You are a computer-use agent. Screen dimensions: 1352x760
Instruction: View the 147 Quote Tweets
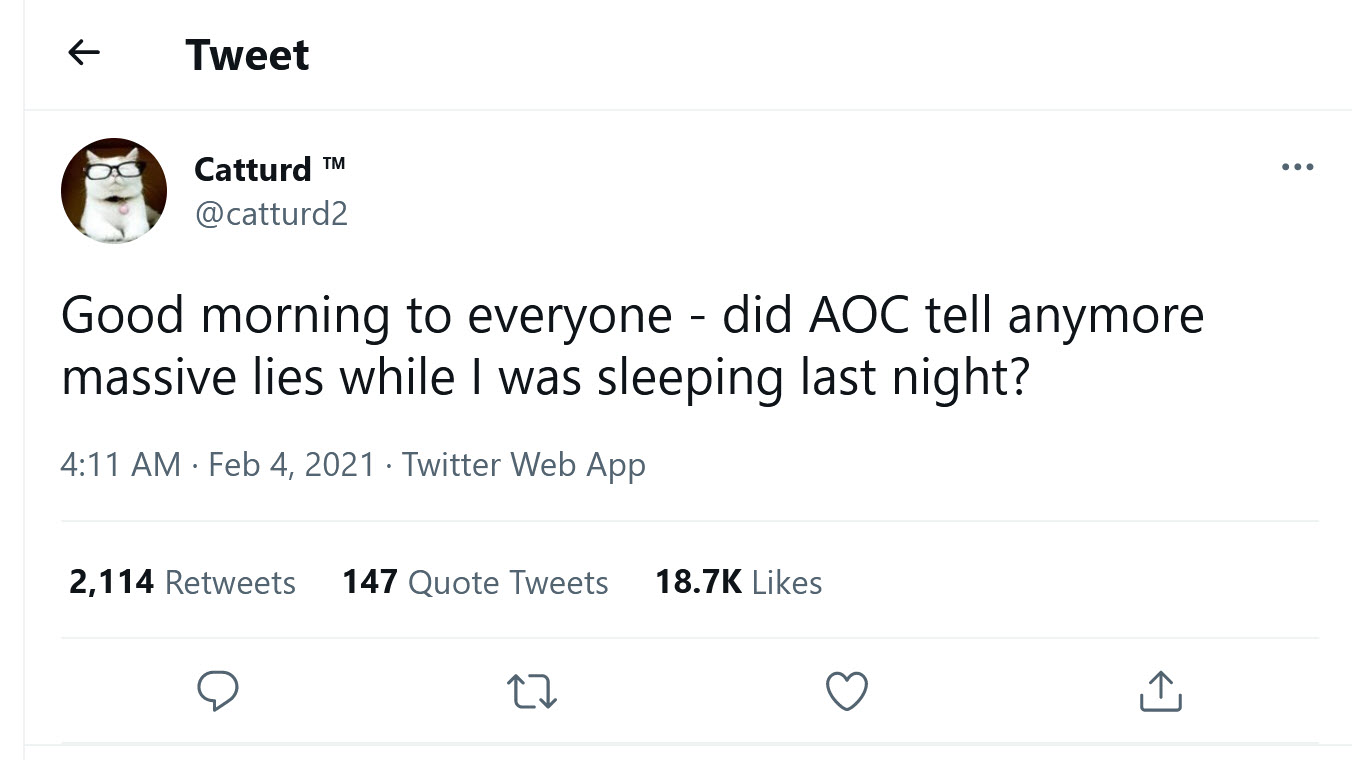tap(475, 582)
